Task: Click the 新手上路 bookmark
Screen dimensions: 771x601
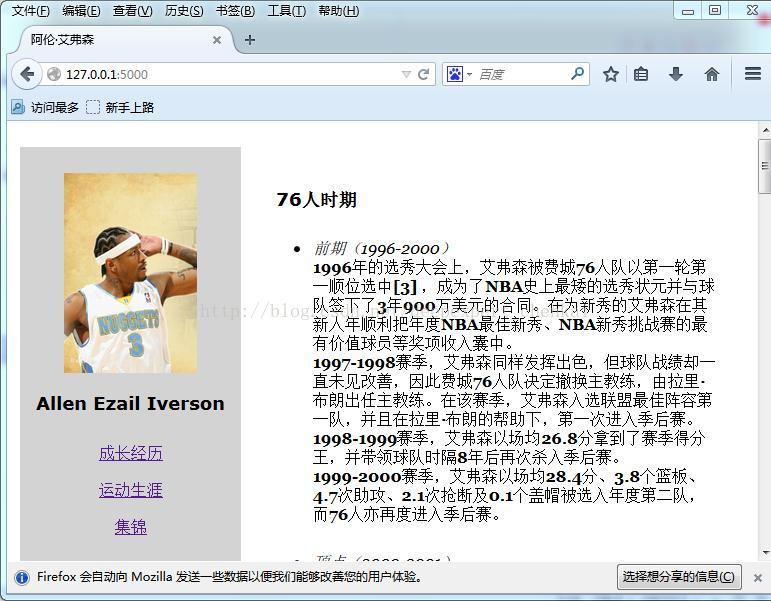Action: (120, 107)
